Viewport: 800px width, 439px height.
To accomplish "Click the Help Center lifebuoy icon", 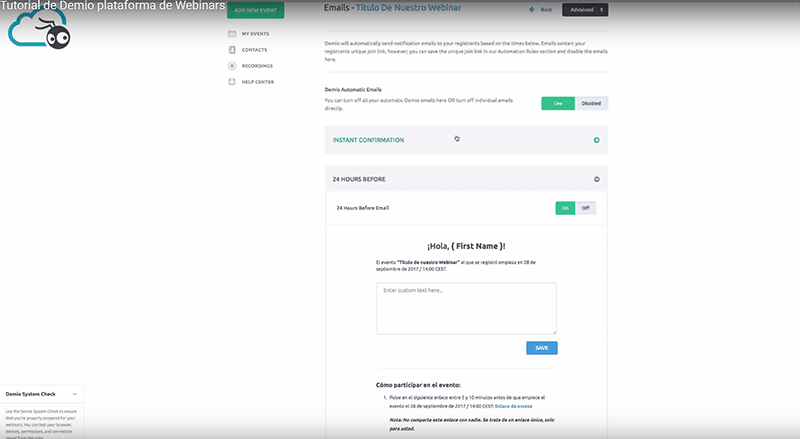I will [x=232, y=82].
